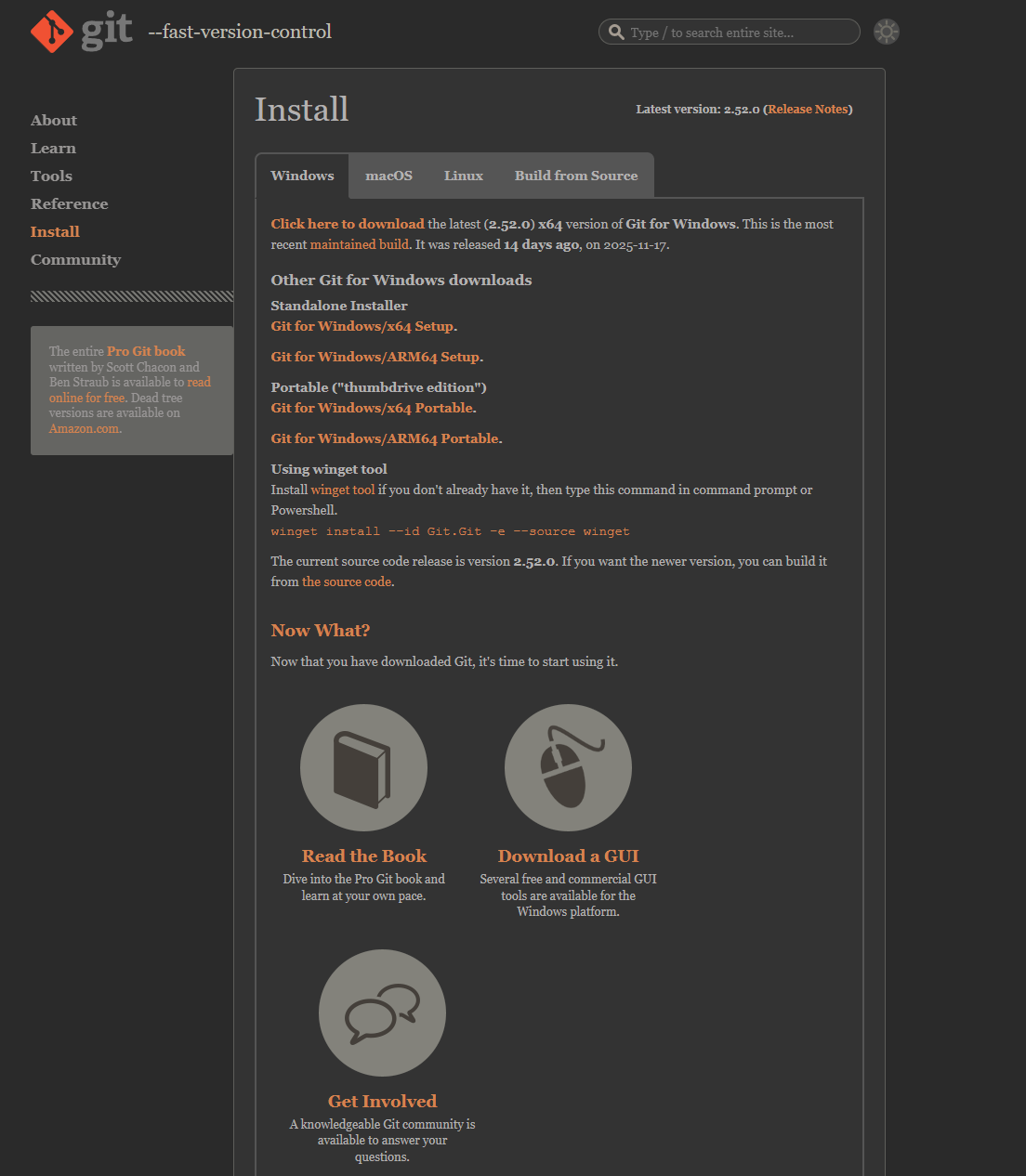Open the Build from Source tab

(x=576, y=176)
